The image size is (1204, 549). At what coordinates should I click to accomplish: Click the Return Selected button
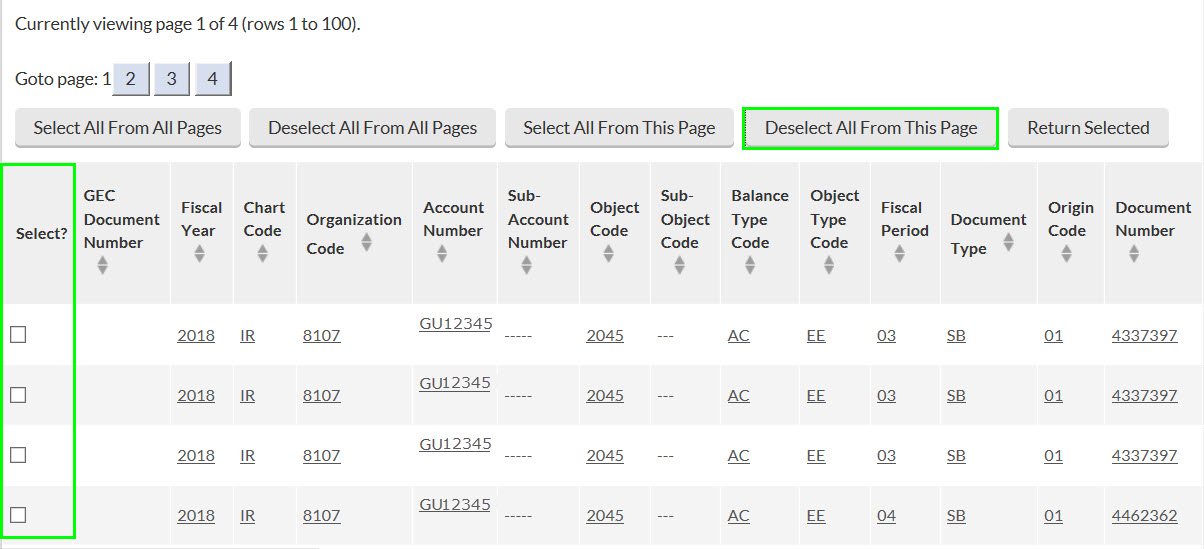click(x=1088, y=128)
